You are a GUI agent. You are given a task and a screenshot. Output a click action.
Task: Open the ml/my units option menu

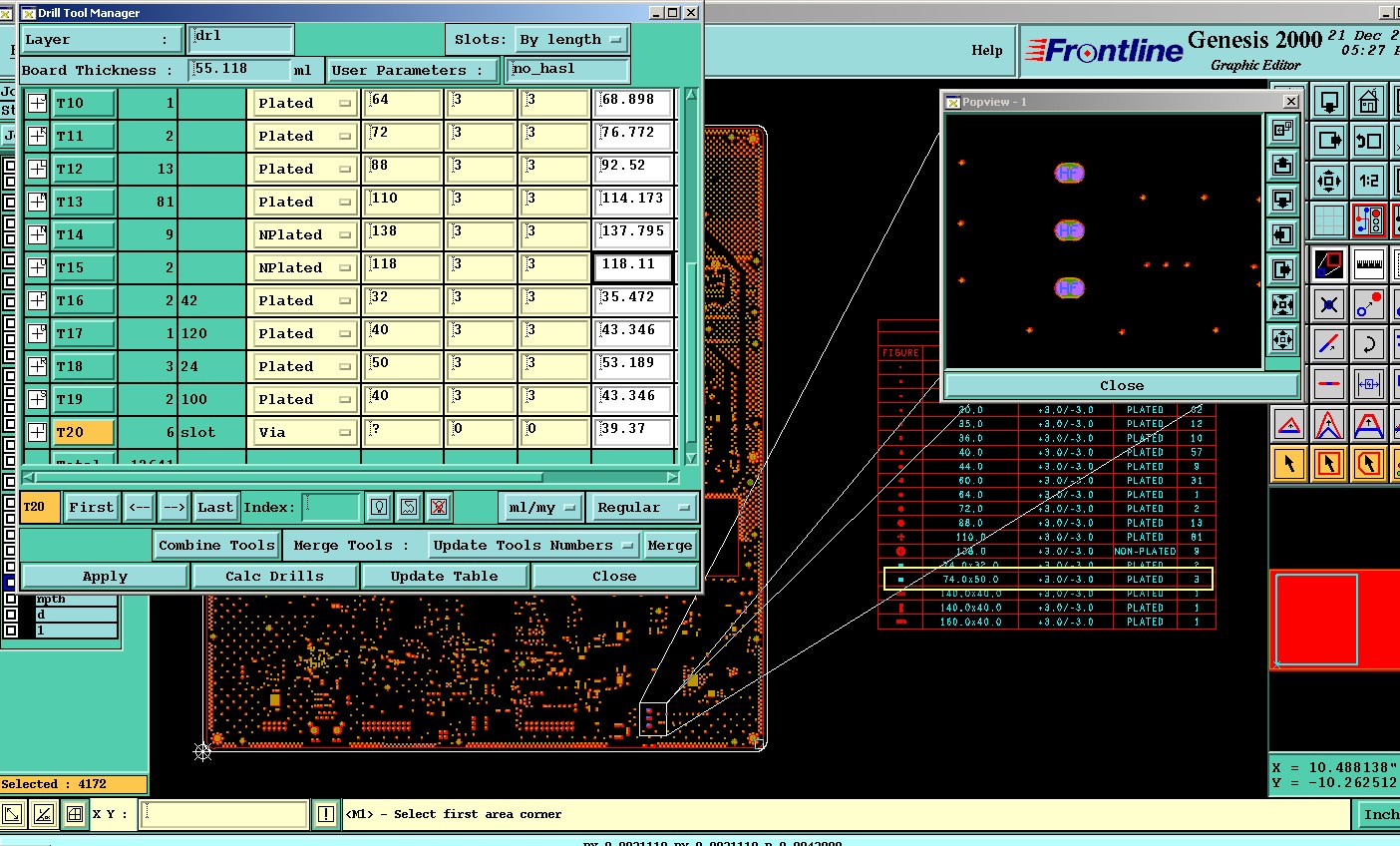pos(542,507)
